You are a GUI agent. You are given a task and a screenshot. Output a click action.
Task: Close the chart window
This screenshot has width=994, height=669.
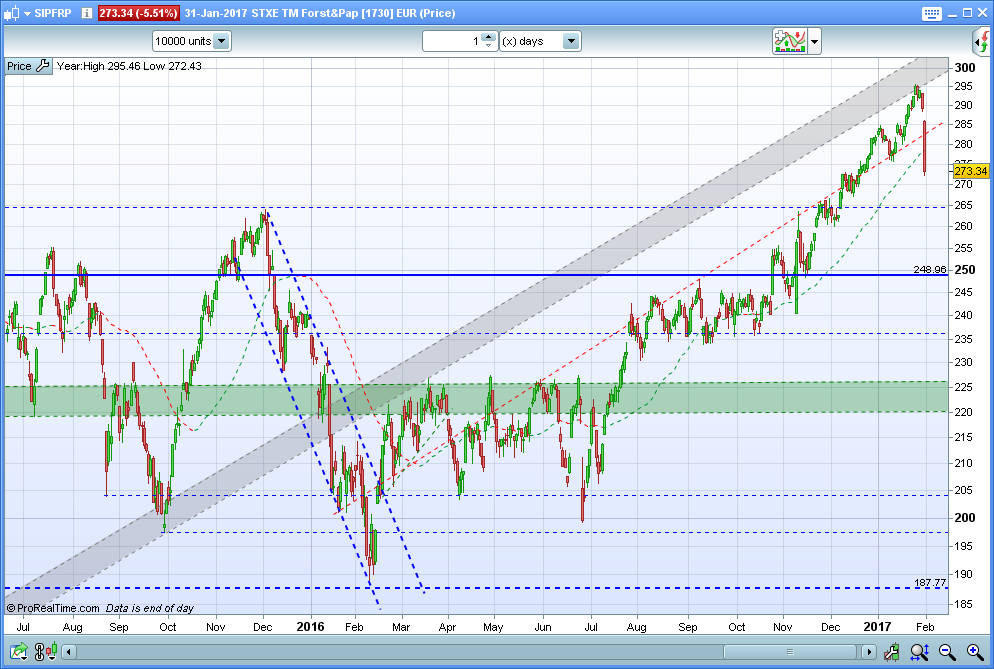point(983,13)
